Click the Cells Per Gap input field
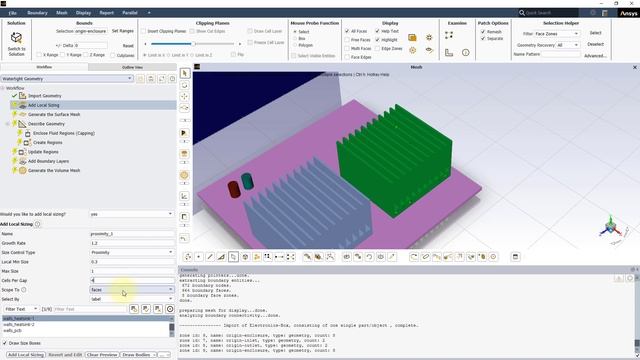Image resolution: width=640 pixels, height=360 pixels. point(132,280)
